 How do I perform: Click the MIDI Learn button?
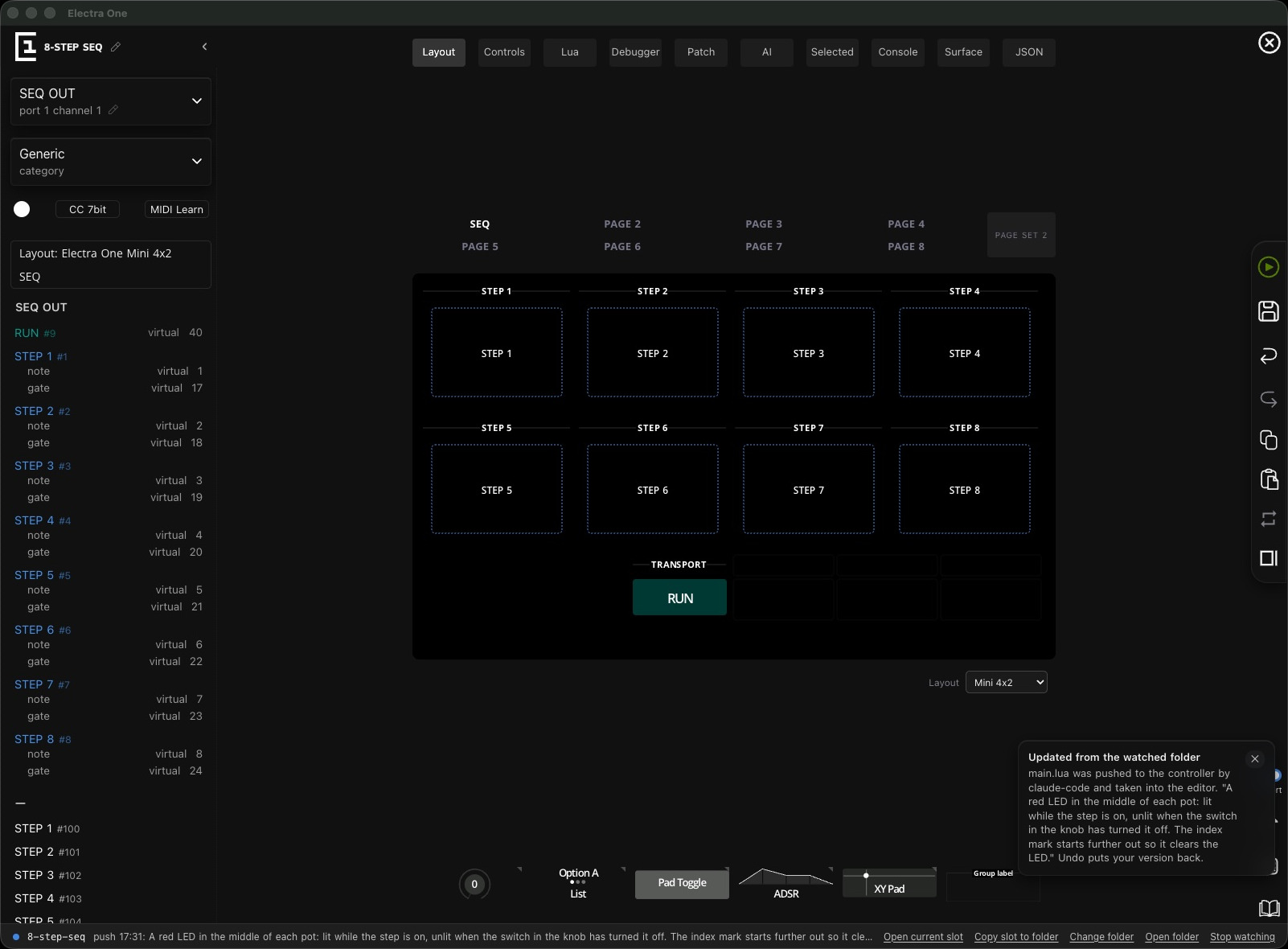[x=177, y=209]
